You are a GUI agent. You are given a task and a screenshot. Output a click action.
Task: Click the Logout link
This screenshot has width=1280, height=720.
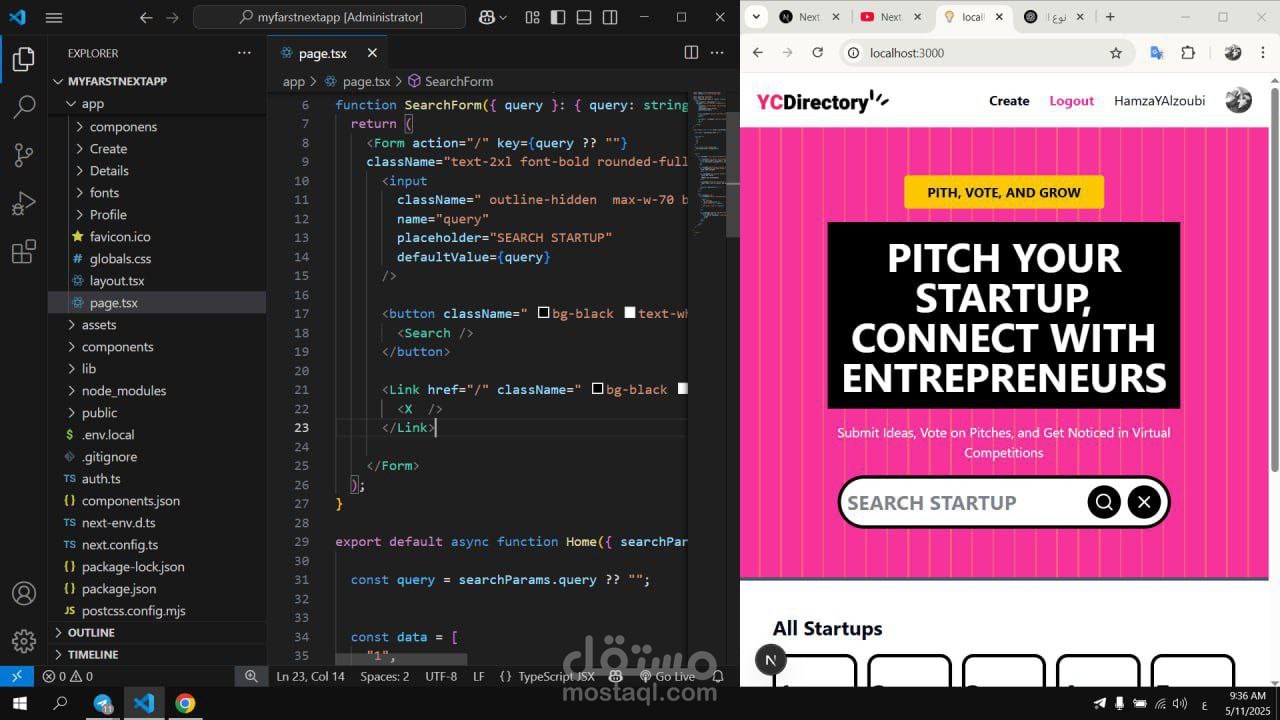pos(1071,101)
